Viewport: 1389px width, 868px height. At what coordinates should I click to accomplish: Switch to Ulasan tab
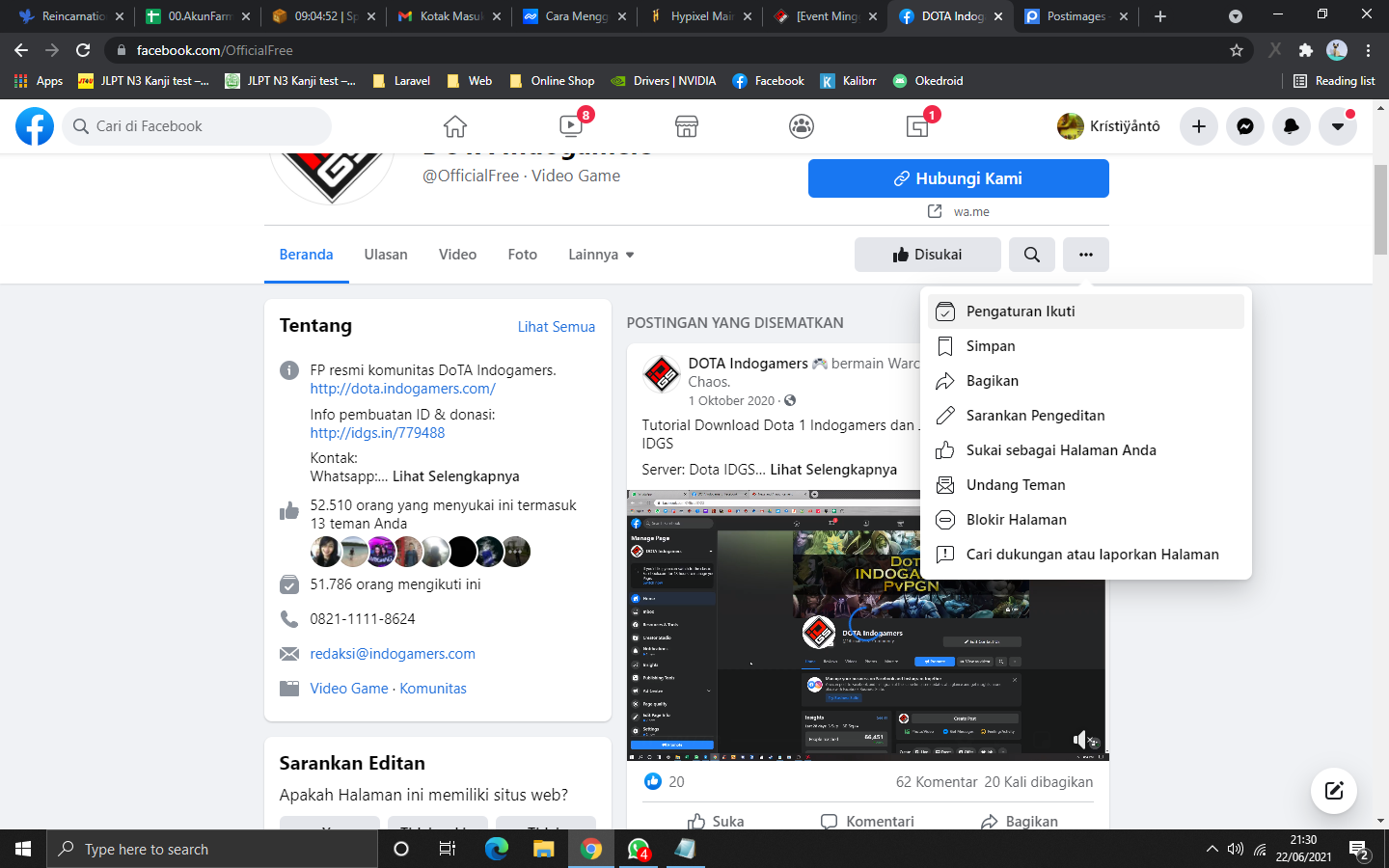pyautogui.click(x=386, y=255)
